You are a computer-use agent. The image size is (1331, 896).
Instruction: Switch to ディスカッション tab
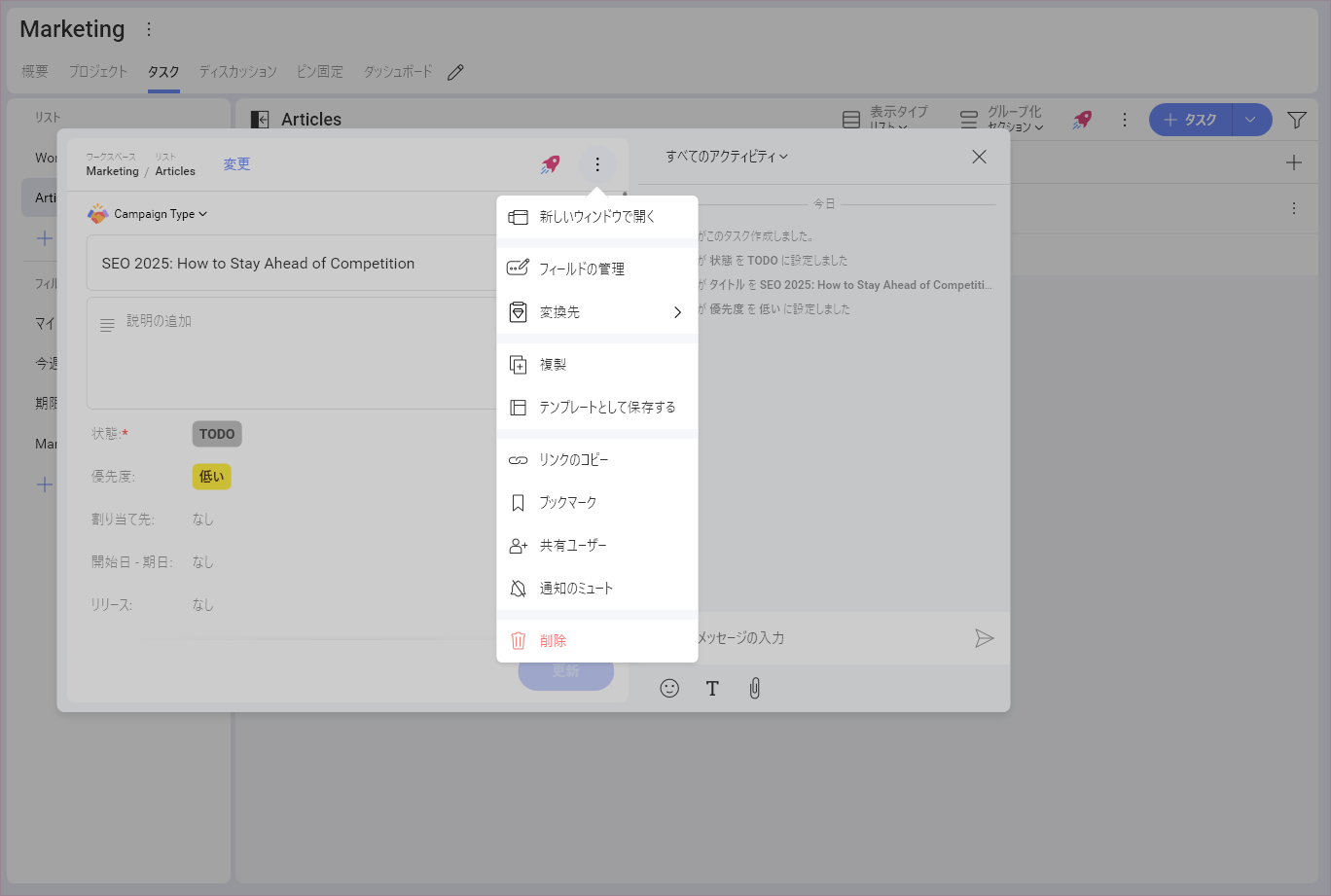point(238,71)
